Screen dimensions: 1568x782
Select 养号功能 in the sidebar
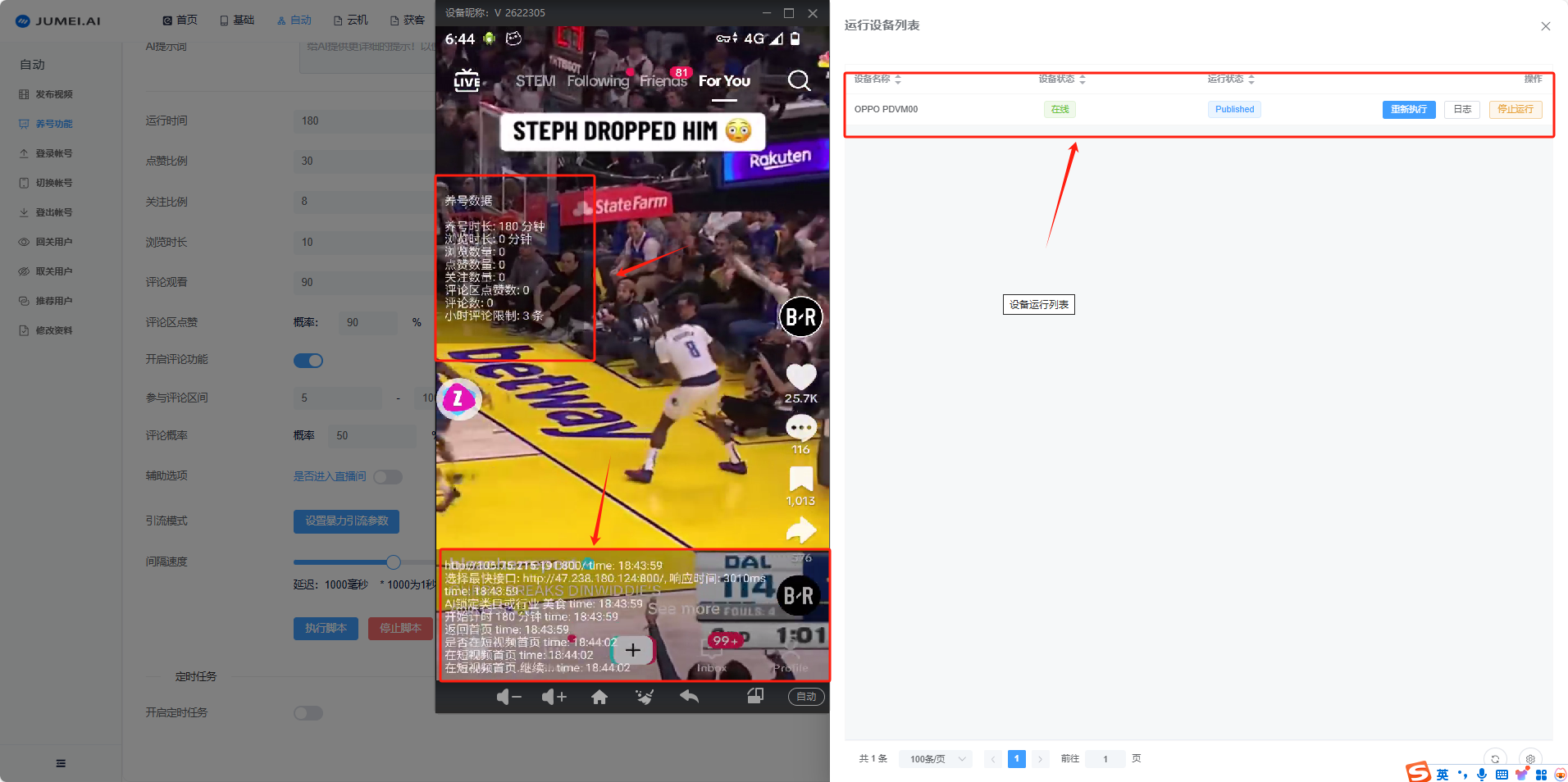54,124
